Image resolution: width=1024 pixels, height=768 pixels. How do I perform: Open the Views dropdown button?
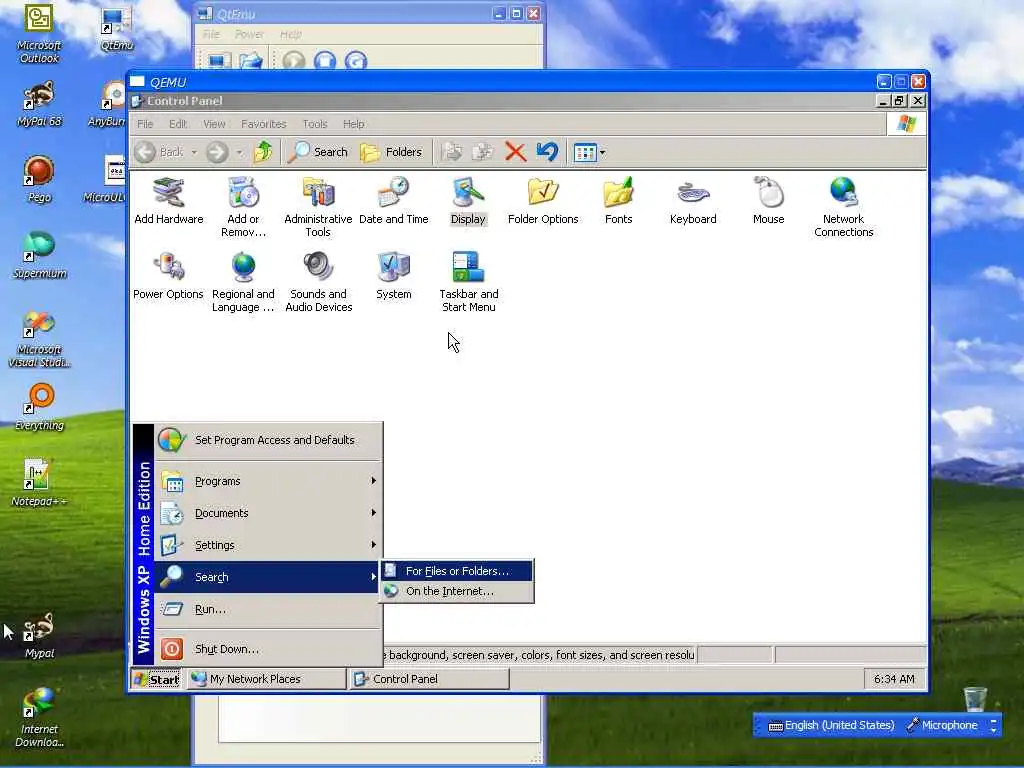[589, 153]
